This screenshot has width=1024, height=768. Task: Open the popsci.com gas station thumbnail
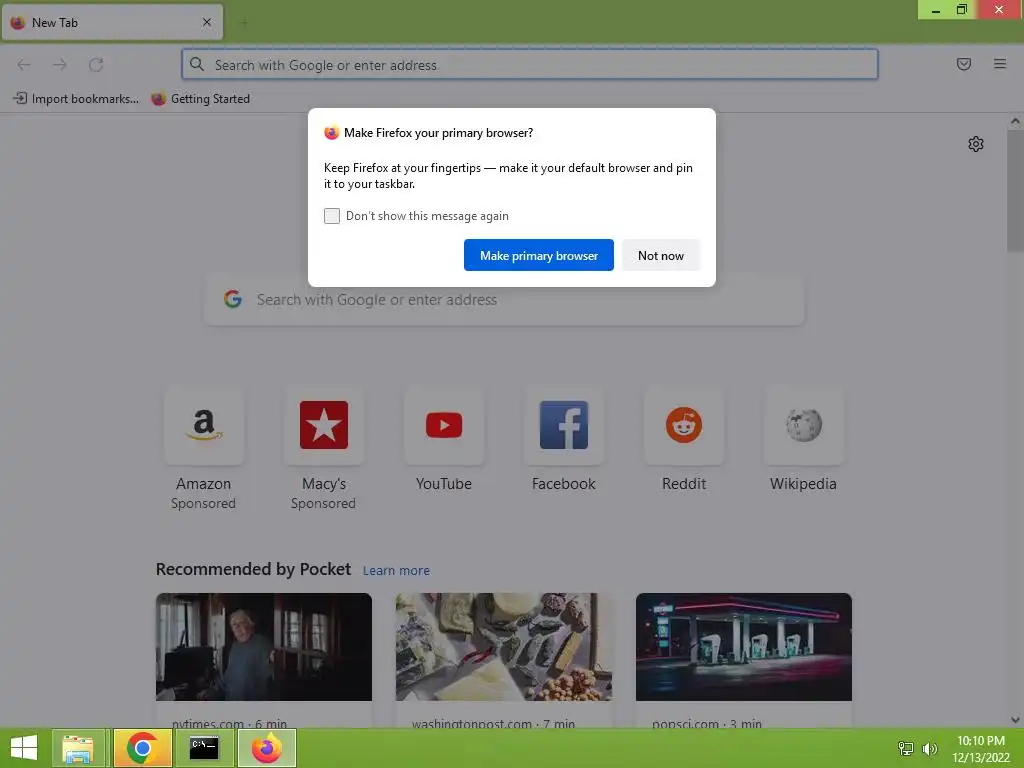click(744, 647)
